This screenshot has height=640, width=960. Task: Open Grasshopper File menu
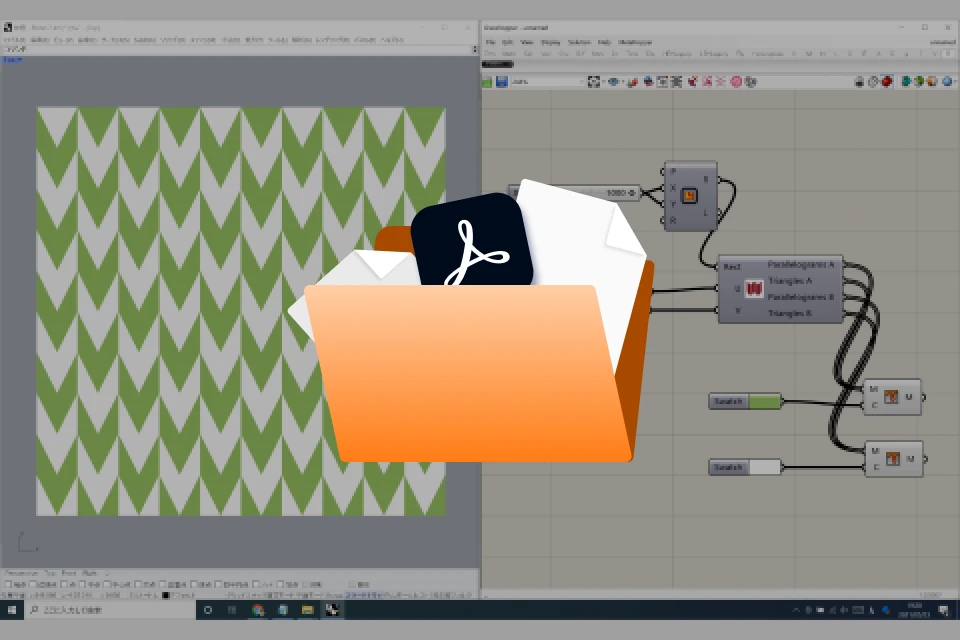[x=490, y=42]
